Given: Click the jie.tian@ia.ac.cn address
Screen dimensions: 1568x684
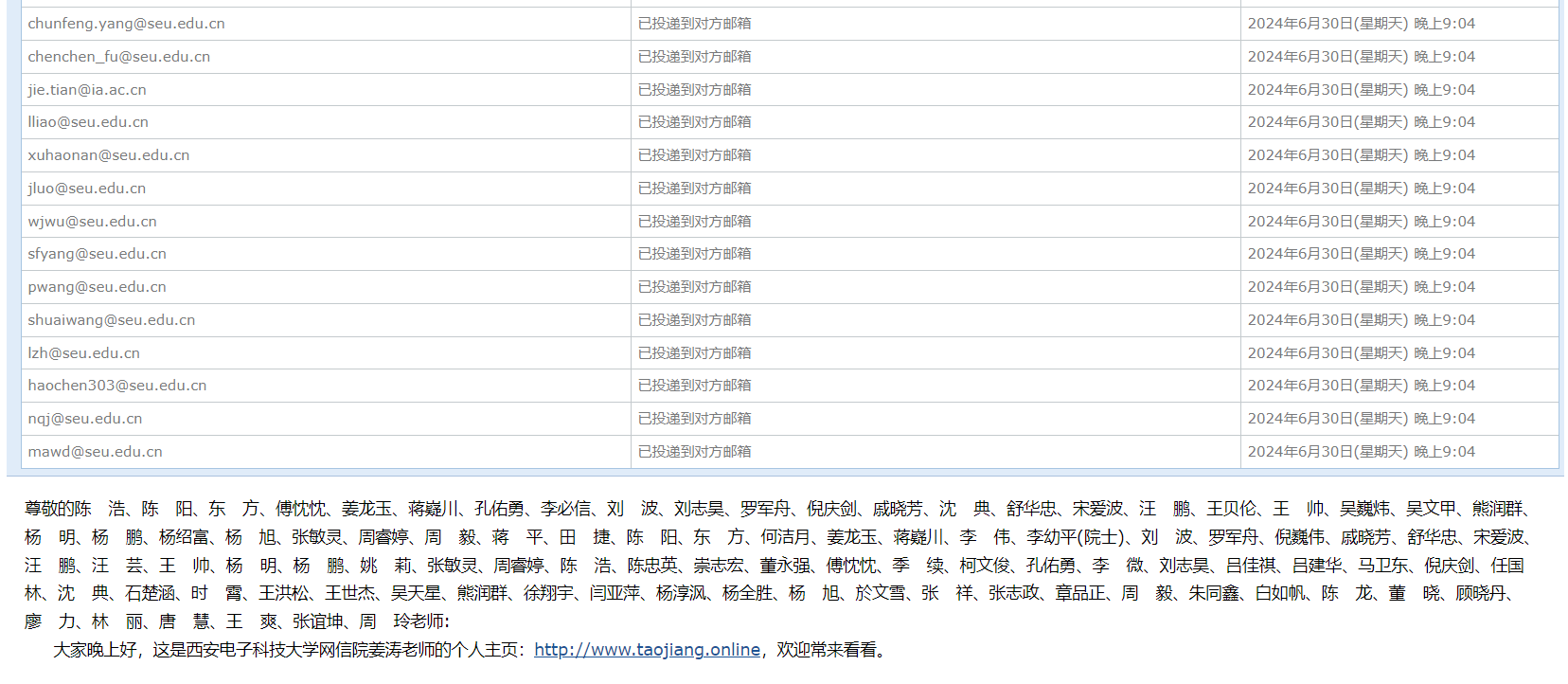Looking at the screenshot, I should [x=87, y=90].
